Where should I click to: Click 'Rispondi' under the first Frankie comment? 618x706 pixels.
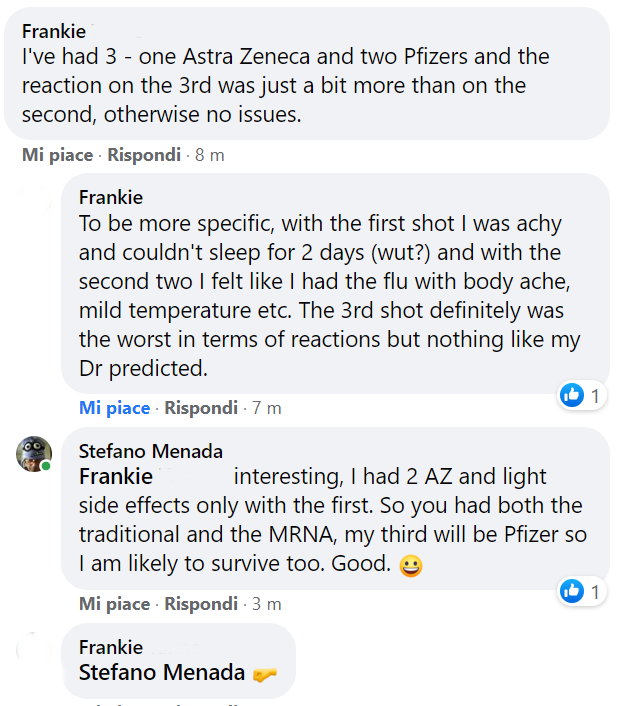tap(144, 155)
